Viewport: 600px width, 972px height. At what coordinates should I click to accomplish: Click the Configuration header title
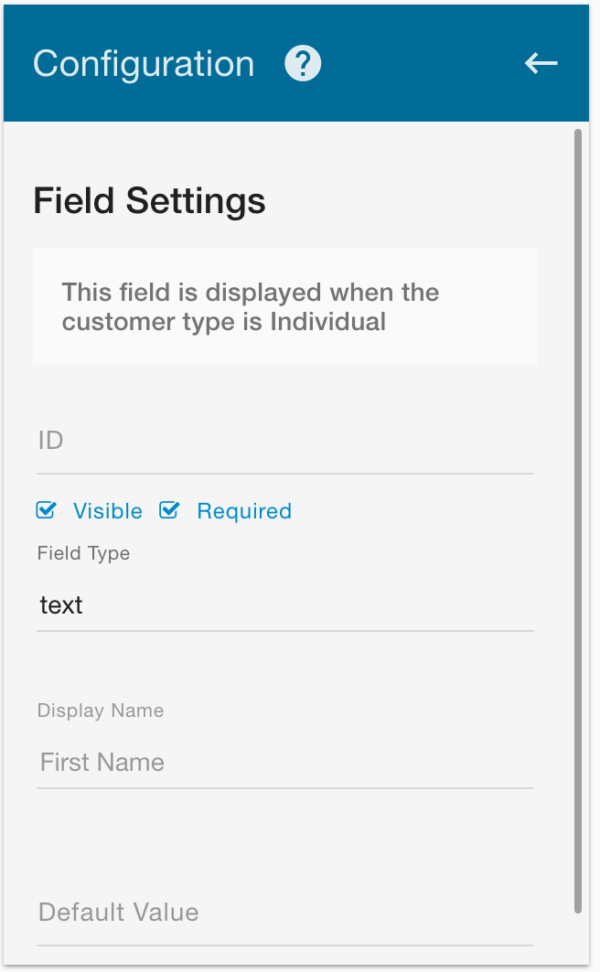click(x=144, y=64)
